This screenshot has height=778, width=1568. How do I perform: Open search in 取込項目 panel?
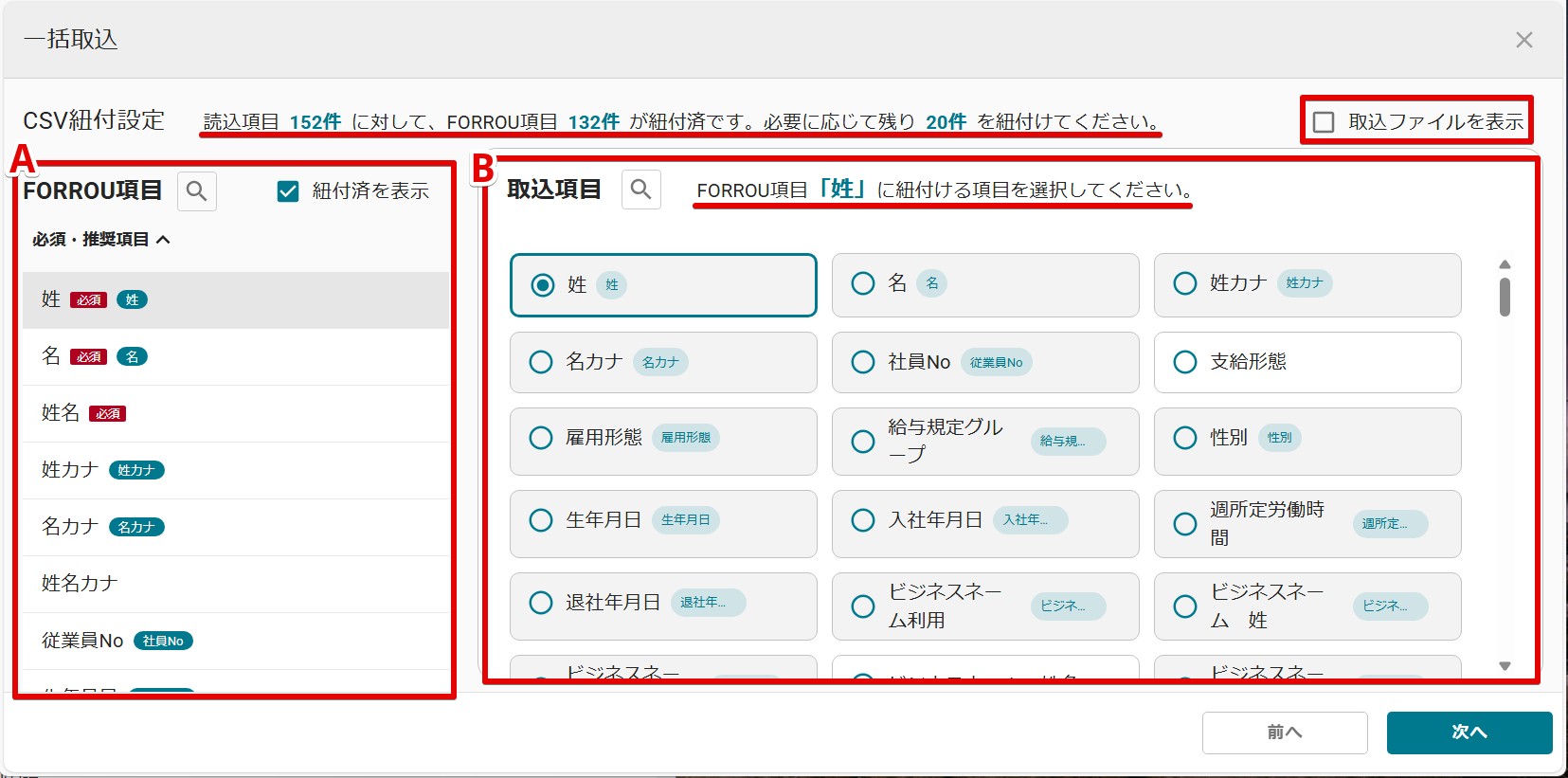[x=641, y=190]
